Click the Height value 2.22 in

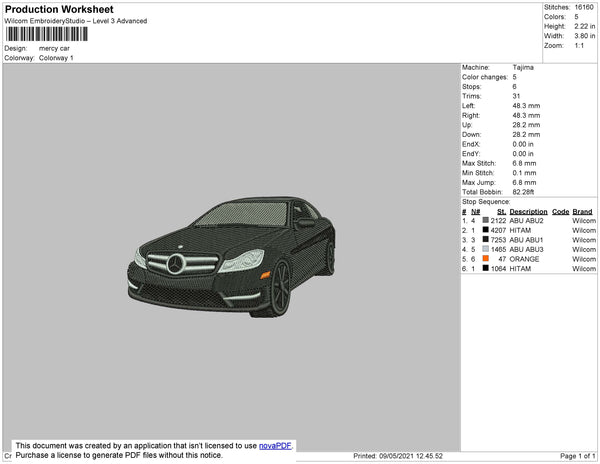coord(585,26)
